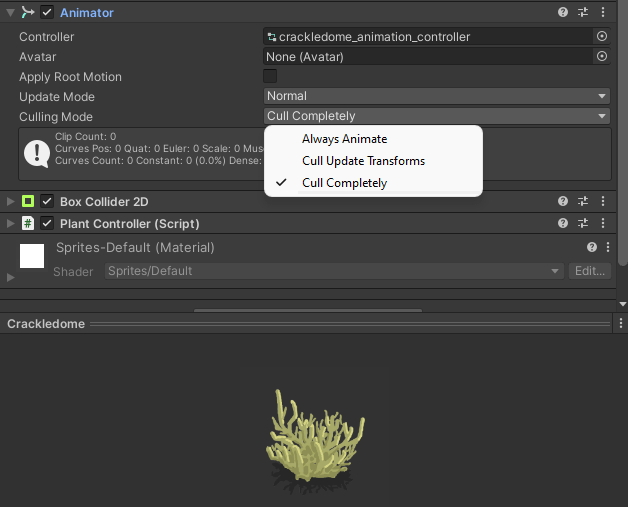Enable the Apply Root Motion checkbox

(x=270, y=77)
